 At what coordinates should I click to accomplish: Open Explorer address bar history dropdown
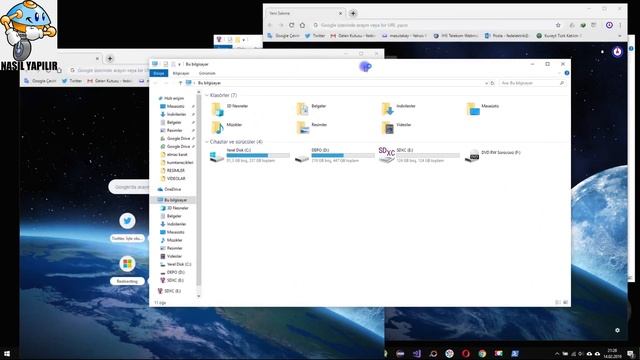487,83
